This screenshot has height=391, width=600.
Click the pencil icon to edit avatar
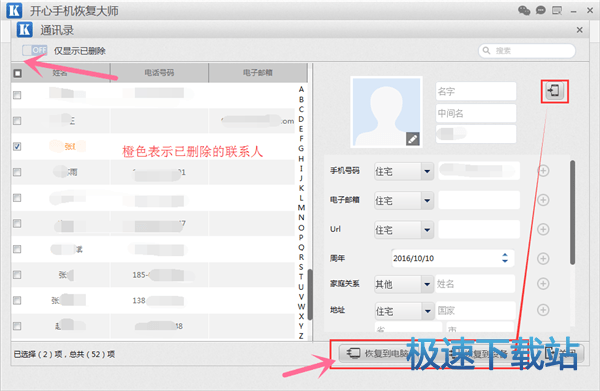click(412, 139)
